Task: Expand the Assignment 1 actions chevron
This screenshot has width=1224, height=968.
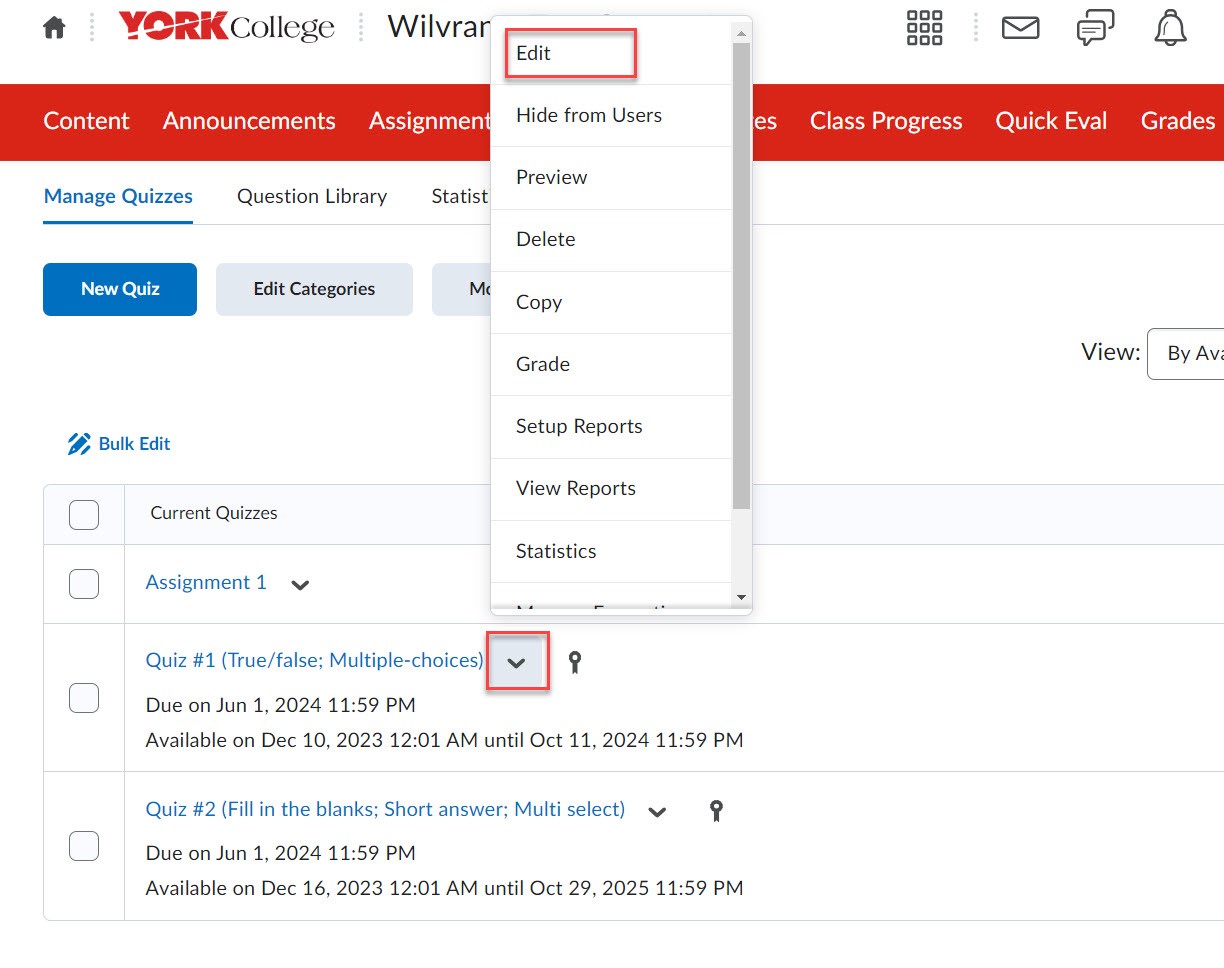Action: click(x=300, y=585)
